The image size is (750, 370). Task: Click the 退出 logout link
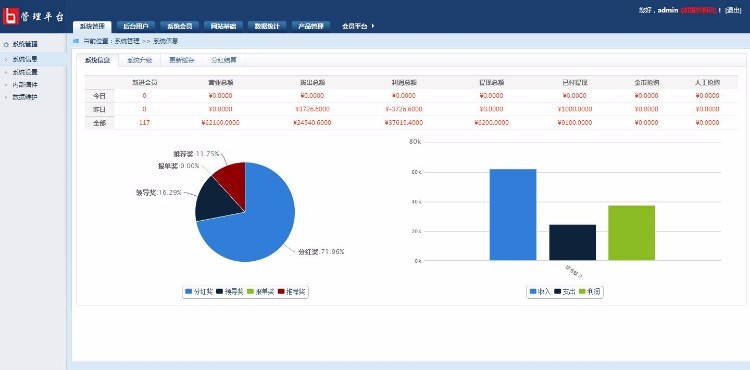tap(733, 10)
